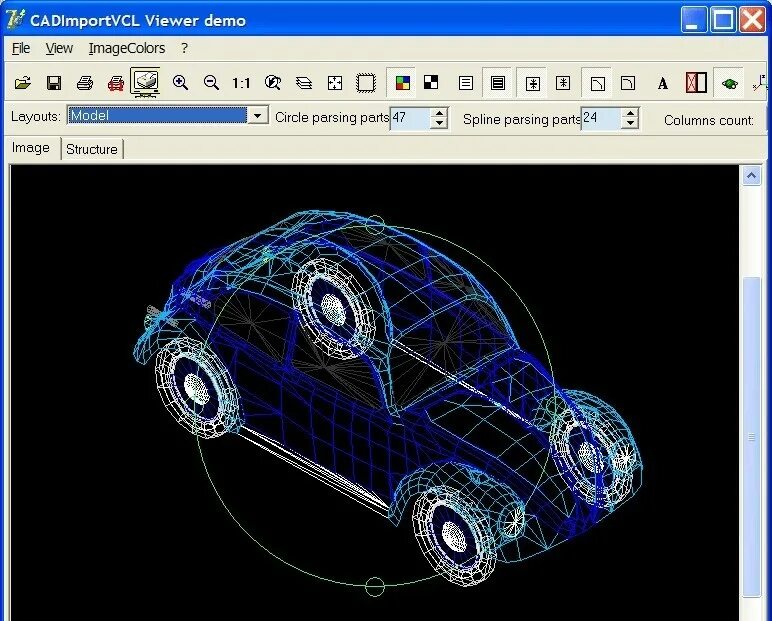Click the red printer icon
772x621 pixels.
coord(116,83)
